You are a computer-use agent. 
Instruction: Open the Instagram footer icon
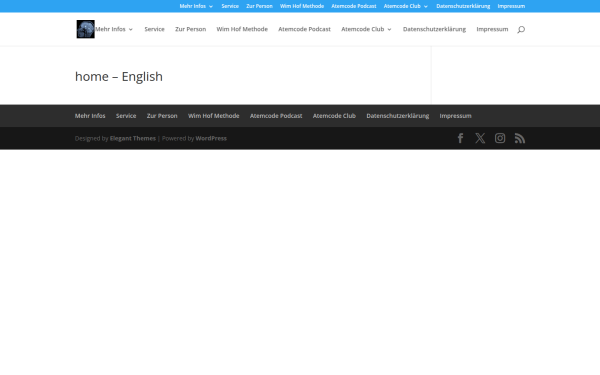pyautogui.click(x=500, y=138)
